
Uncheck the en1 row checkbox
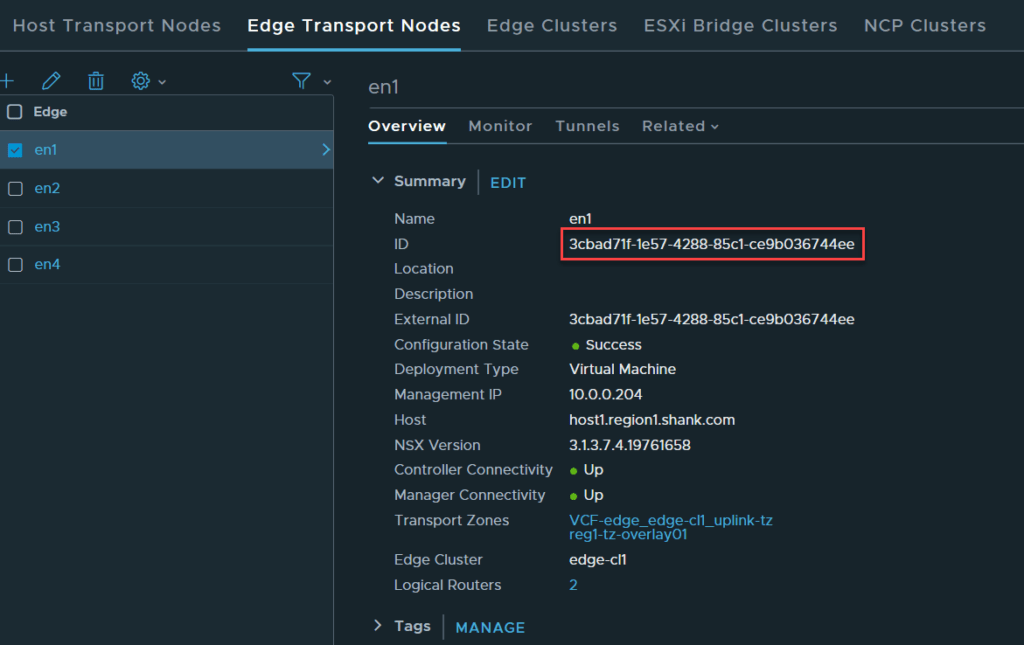15,150
